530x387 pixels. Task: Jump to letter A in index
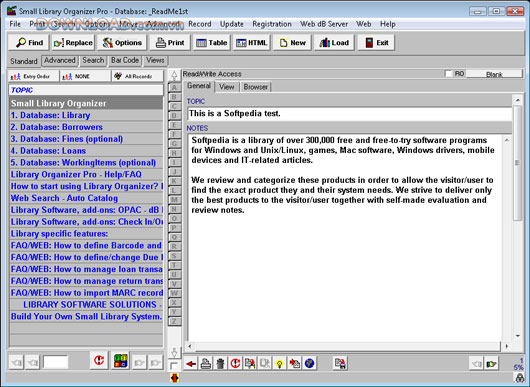(174, 88)
